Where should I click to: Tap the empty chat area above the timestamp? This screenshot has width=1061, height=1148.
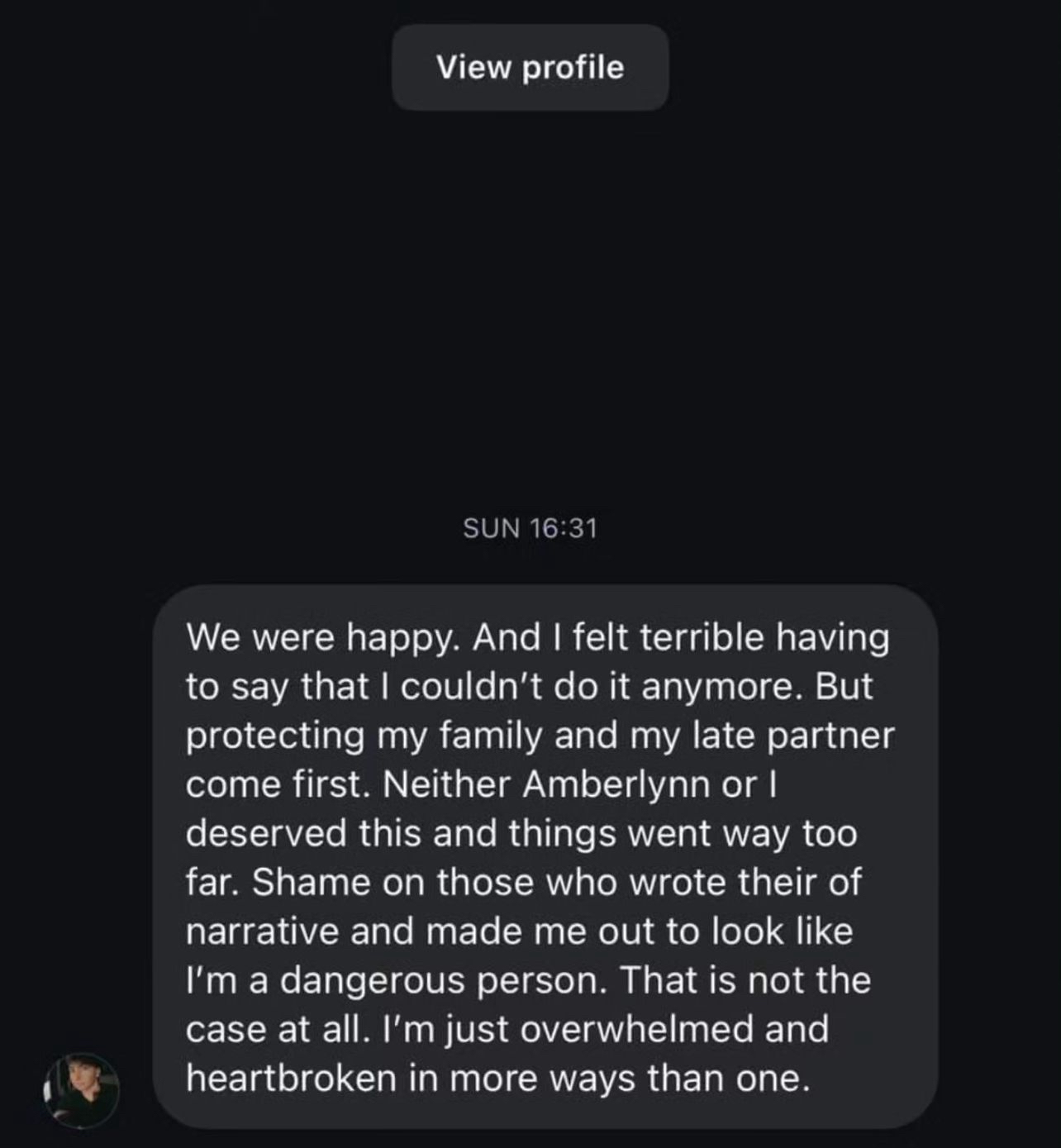point(530,314)
